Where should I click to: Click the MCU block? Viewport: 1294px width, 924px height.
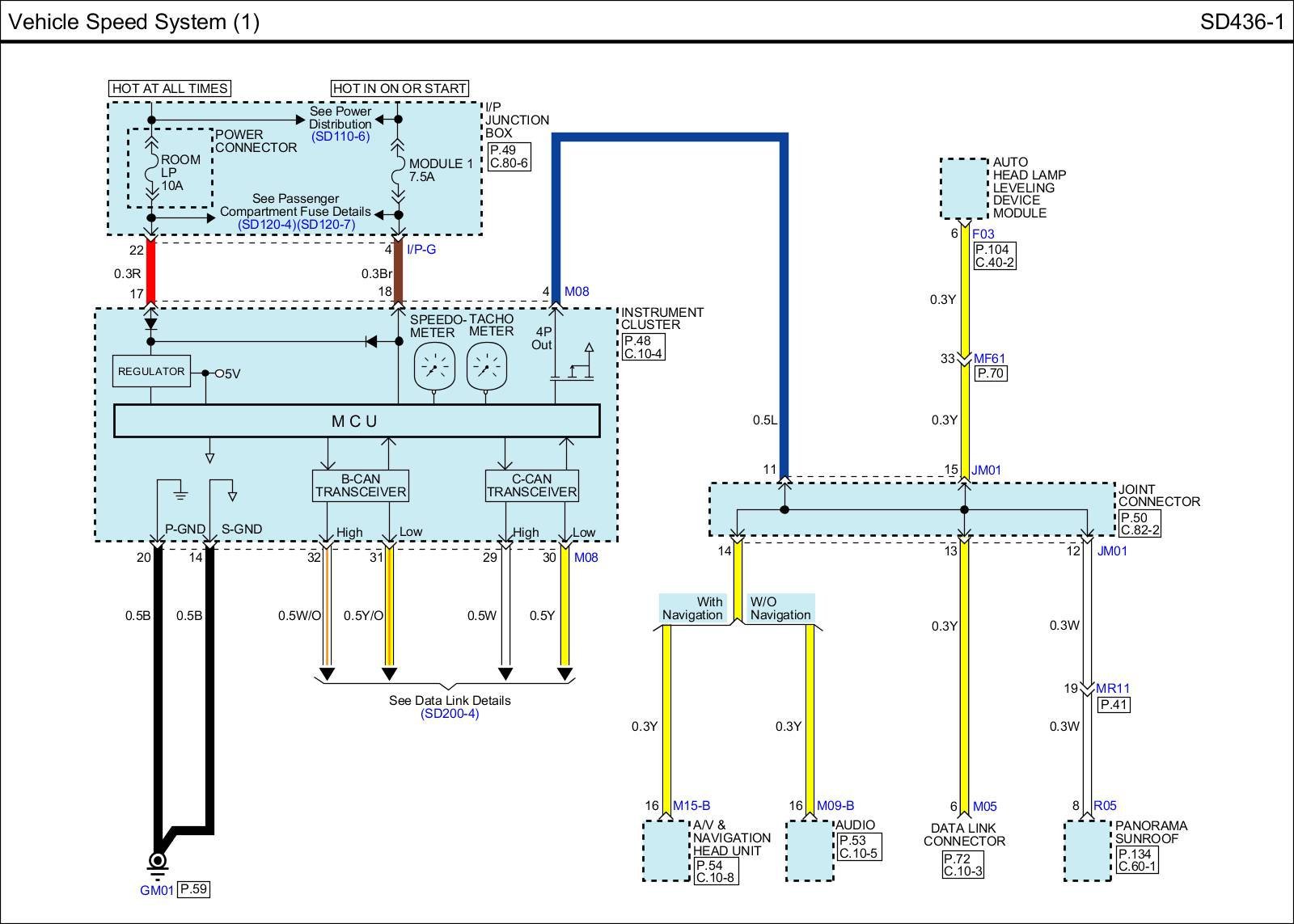(x=357, y=421)
